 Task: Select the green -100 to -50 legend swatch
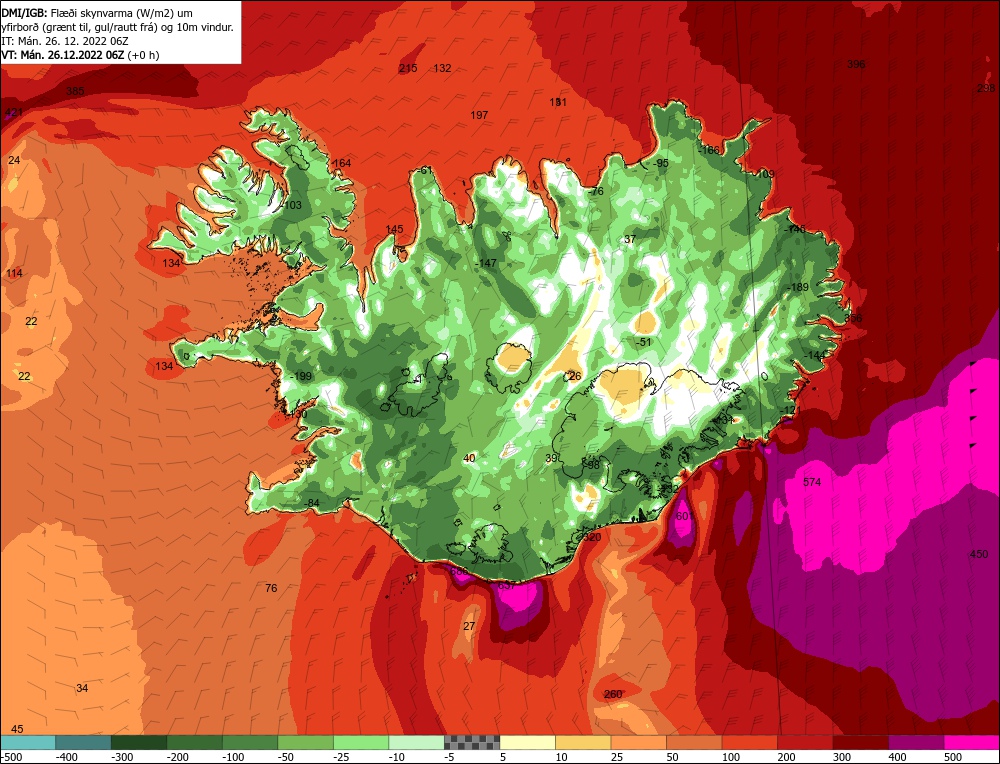pyautogui.click(x=250, y=742)
